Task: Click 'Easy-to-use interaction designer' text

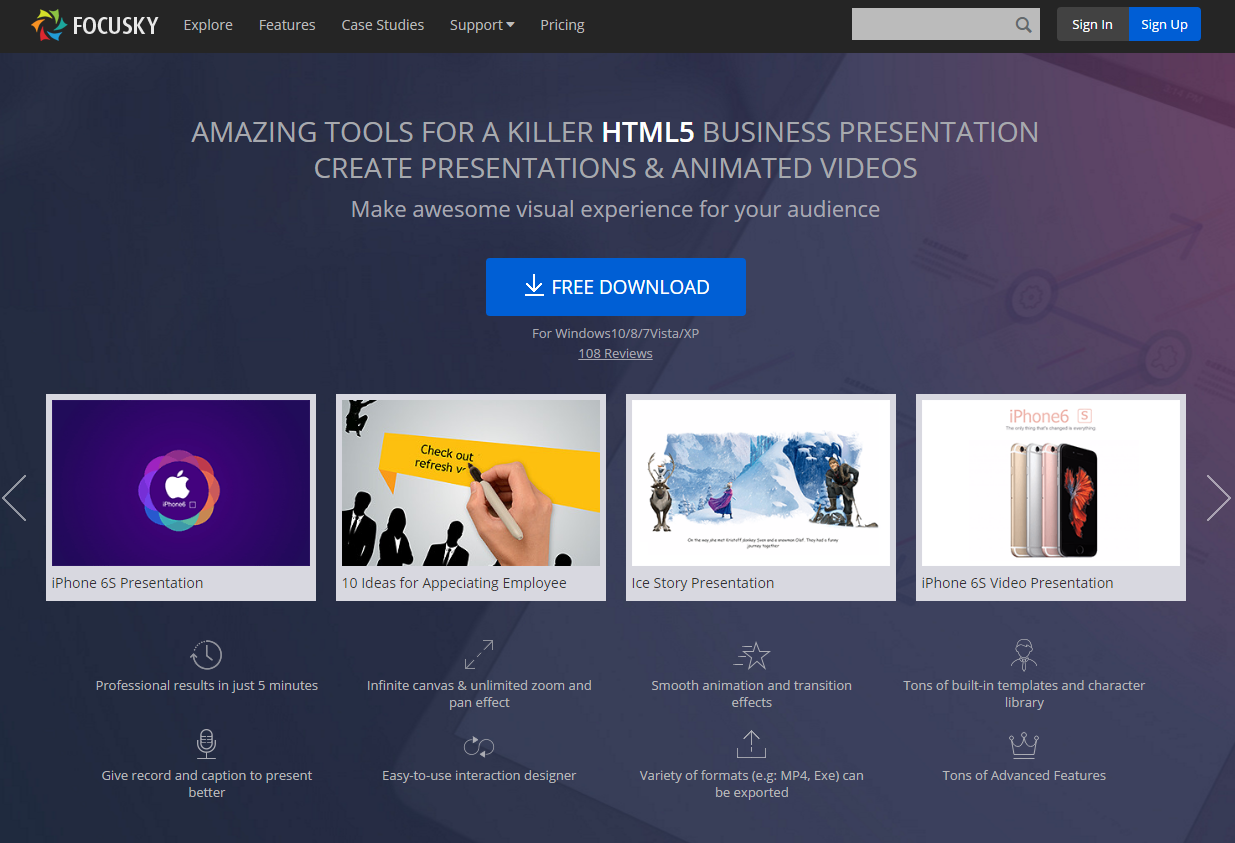Action: (479, 776)
